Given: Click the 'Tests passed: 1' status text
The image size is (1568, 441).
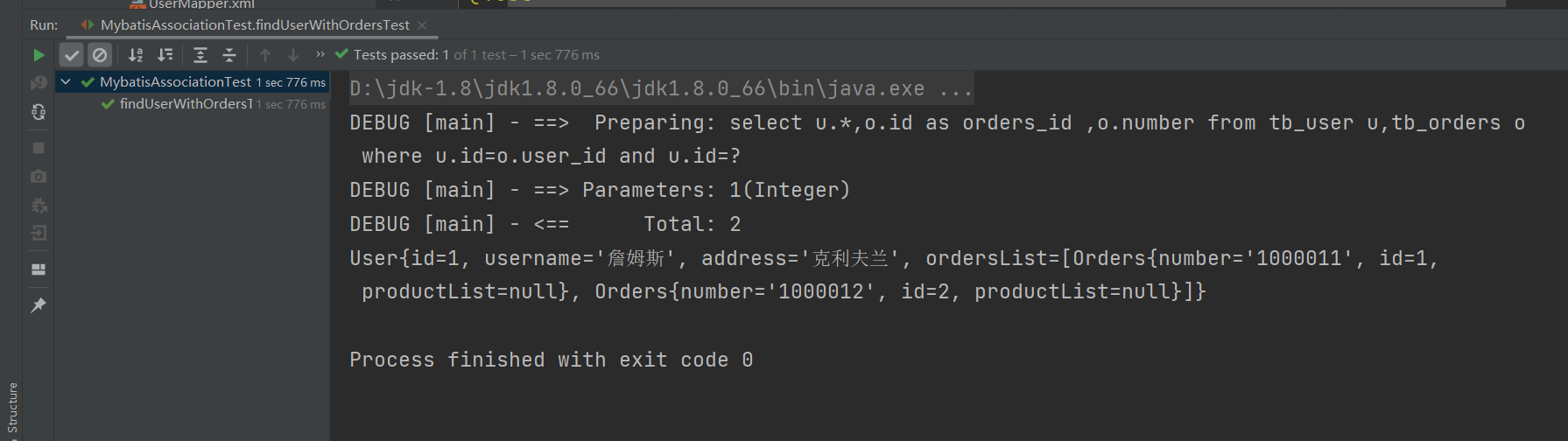Looking at the screenshot, I should (401, 55).
